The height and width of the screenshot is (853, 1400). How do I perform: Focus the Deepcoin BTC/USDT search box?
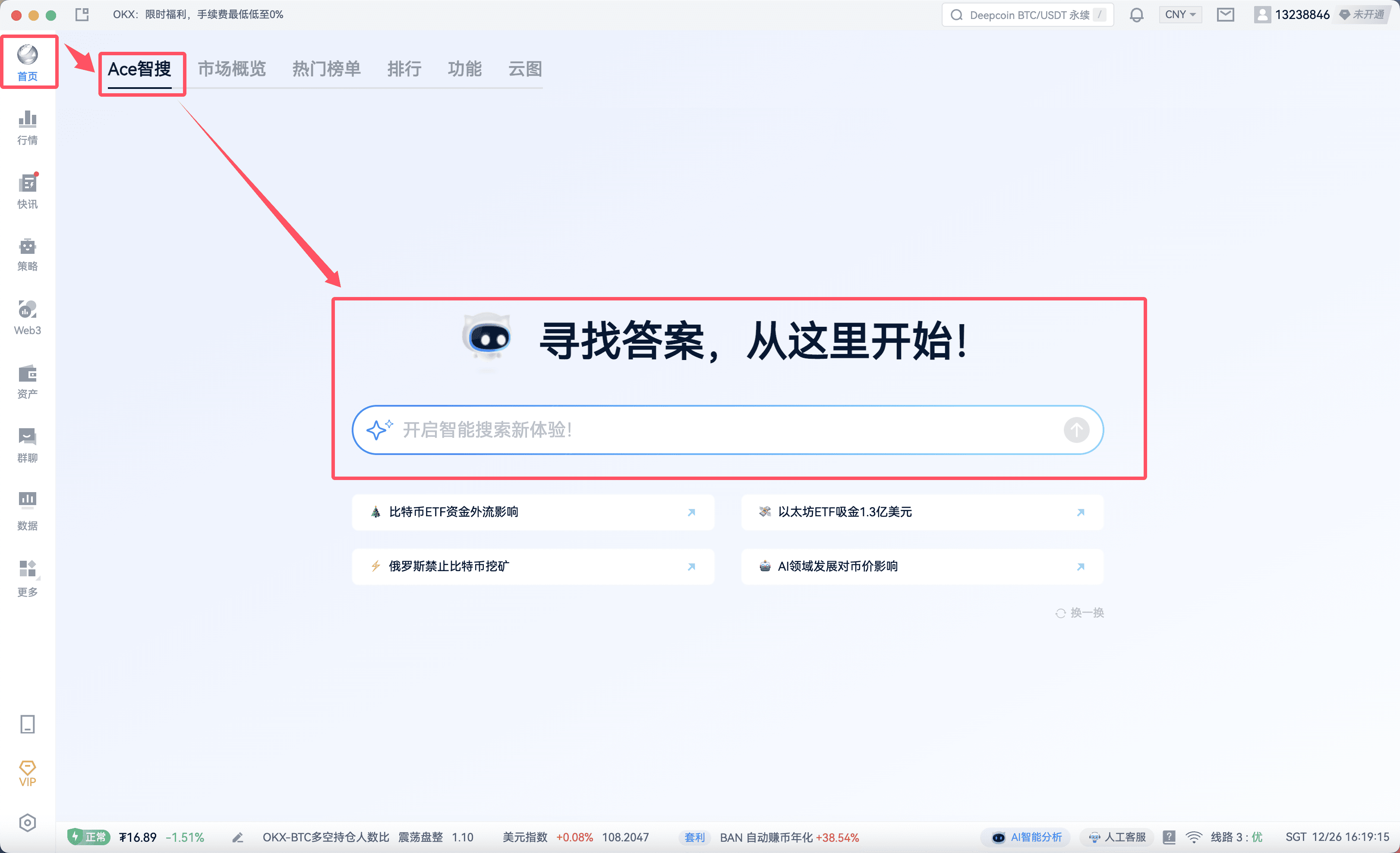1027,15
